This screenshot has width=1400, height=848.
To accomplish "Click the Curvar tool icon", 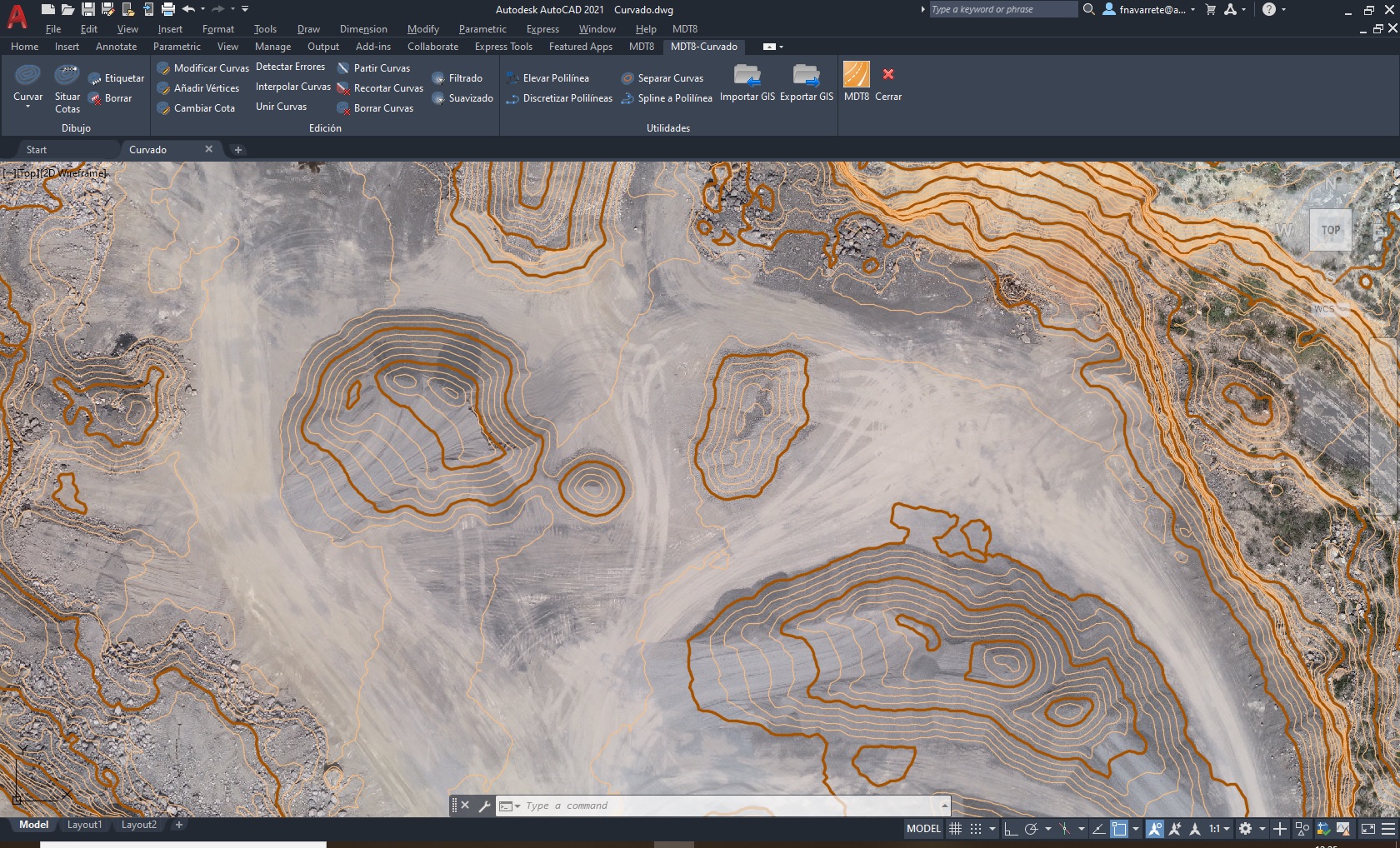I will [x=27, y=76].
